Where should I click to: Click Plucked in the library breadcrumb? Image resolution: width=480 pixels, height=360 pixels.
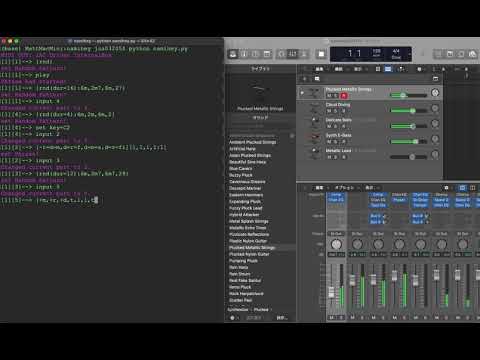261,310
